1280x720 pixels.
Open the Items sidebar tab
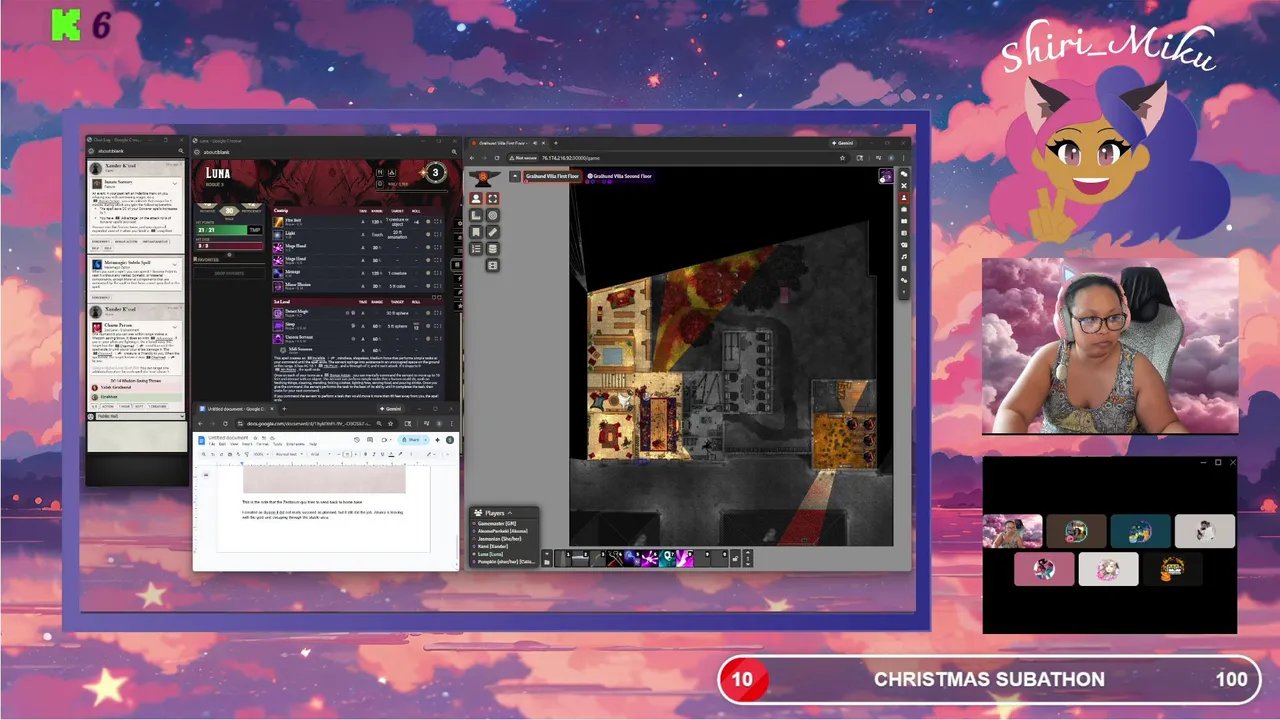point(904,209)
